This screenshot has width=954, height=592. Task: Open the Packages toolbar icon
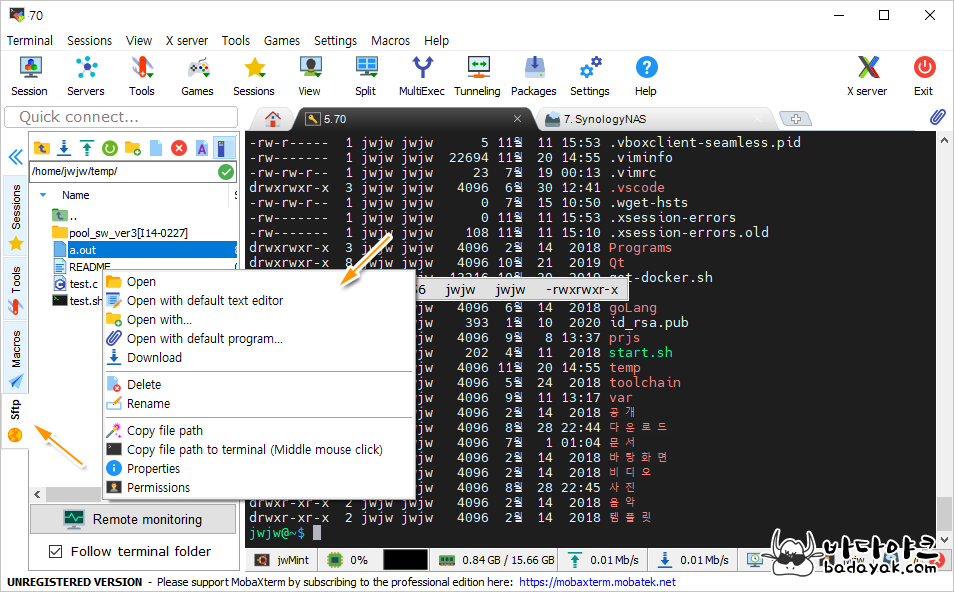(x=534, y=75)
